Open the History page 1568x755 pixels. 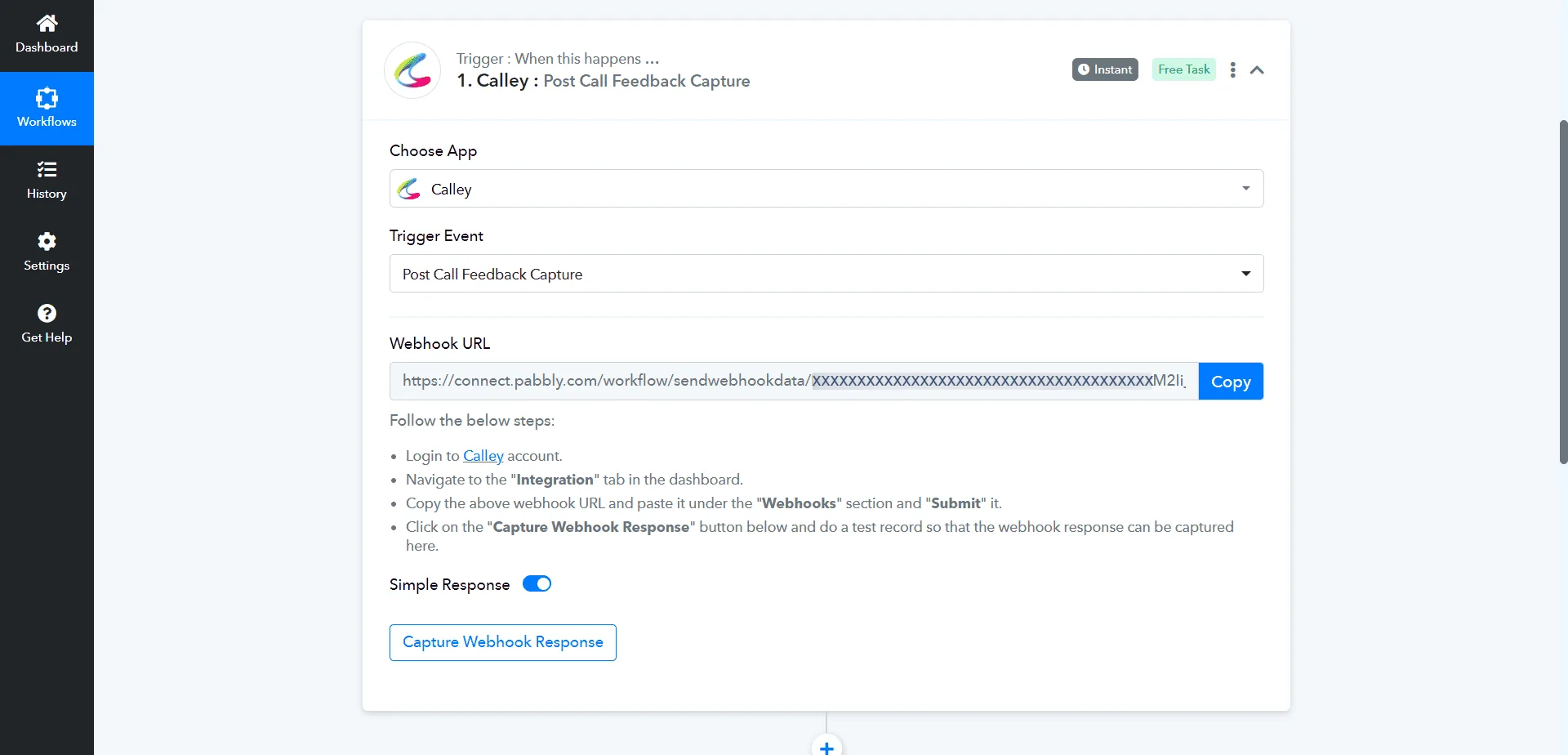tap(47, 181)
